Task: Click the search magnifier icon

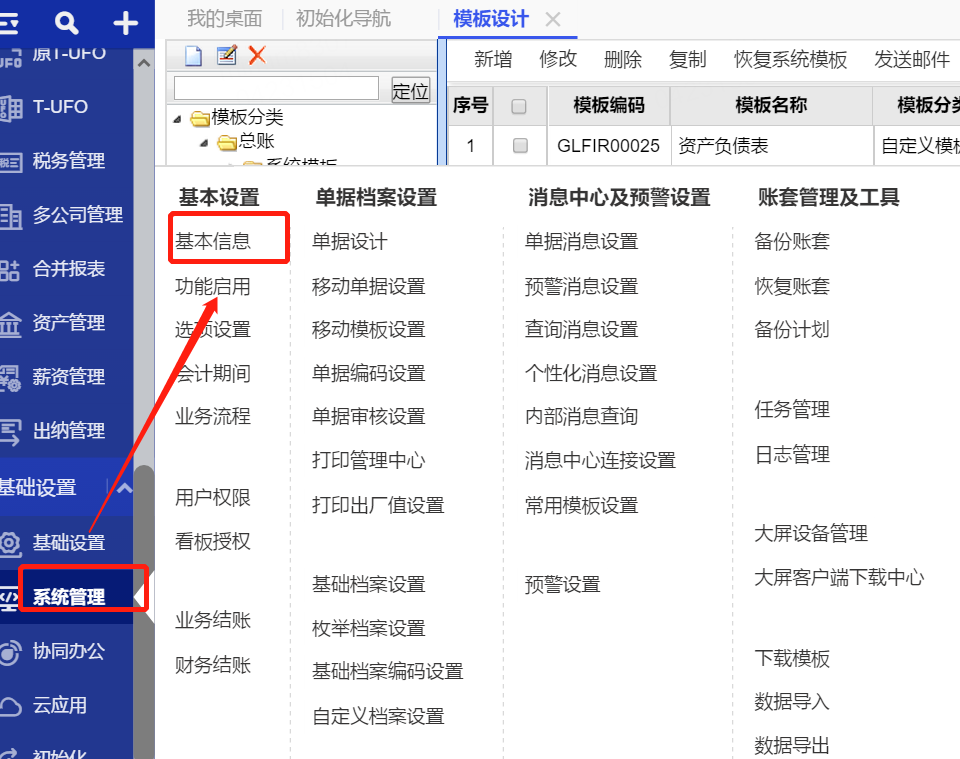Action: pos(66,23)
